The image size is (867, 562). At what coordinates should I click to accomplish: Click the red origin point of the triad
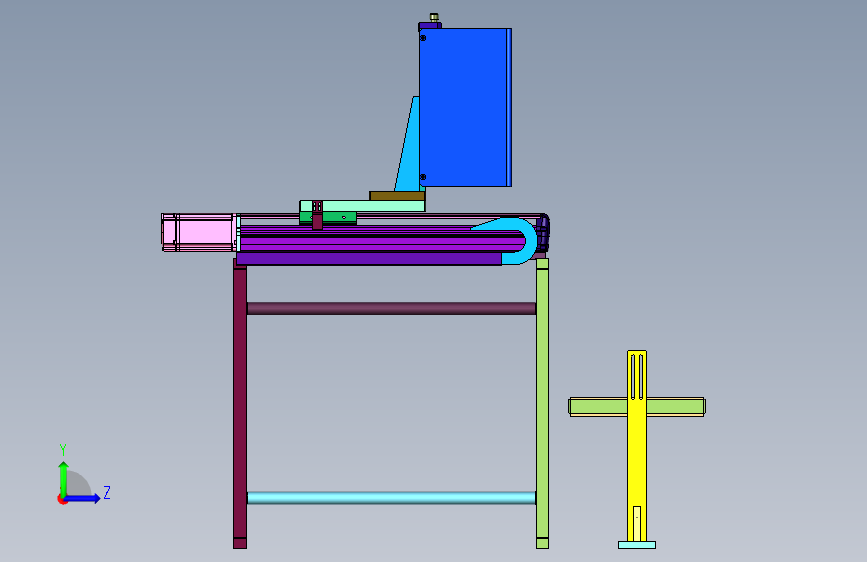click(x=61, y=499)
